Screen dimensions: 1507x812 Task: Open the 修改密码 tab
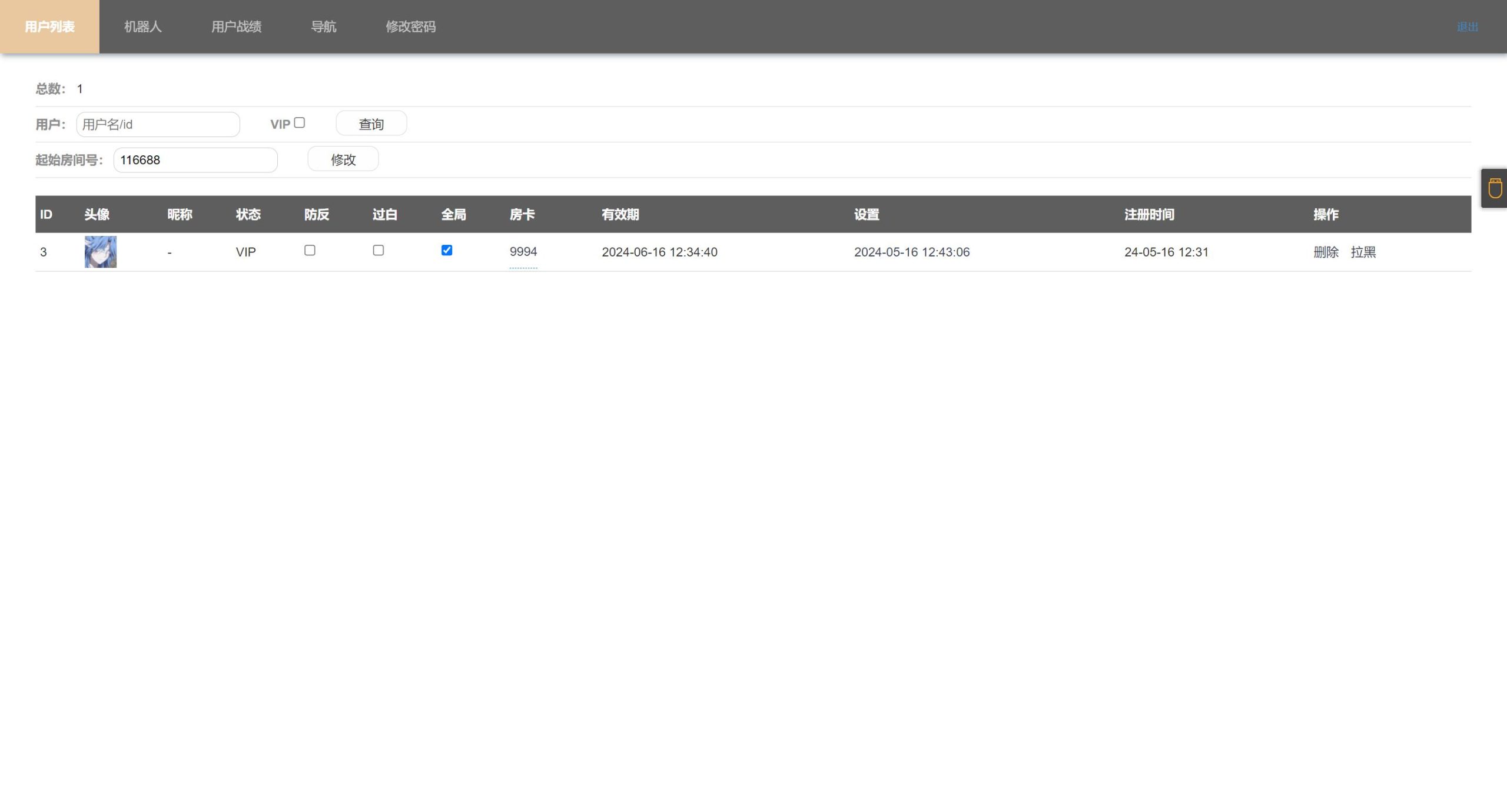(410, 26)
